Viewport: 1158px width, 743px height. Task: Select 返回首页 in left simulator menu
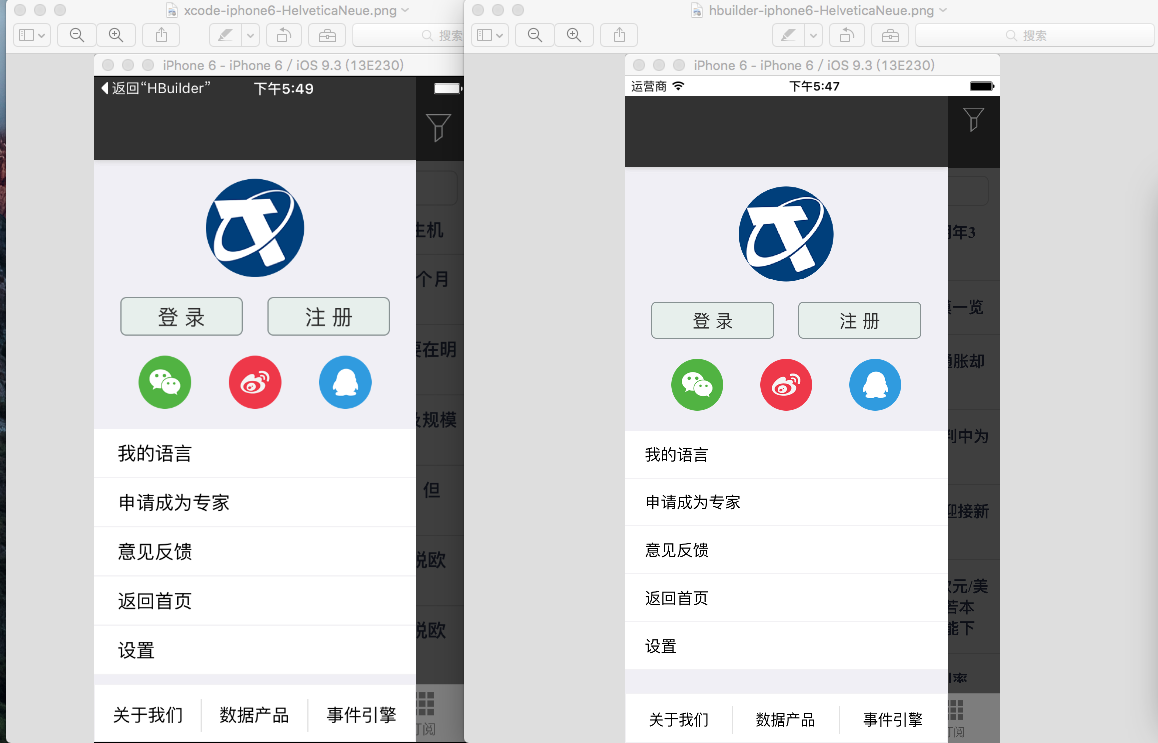coord(255,601)
